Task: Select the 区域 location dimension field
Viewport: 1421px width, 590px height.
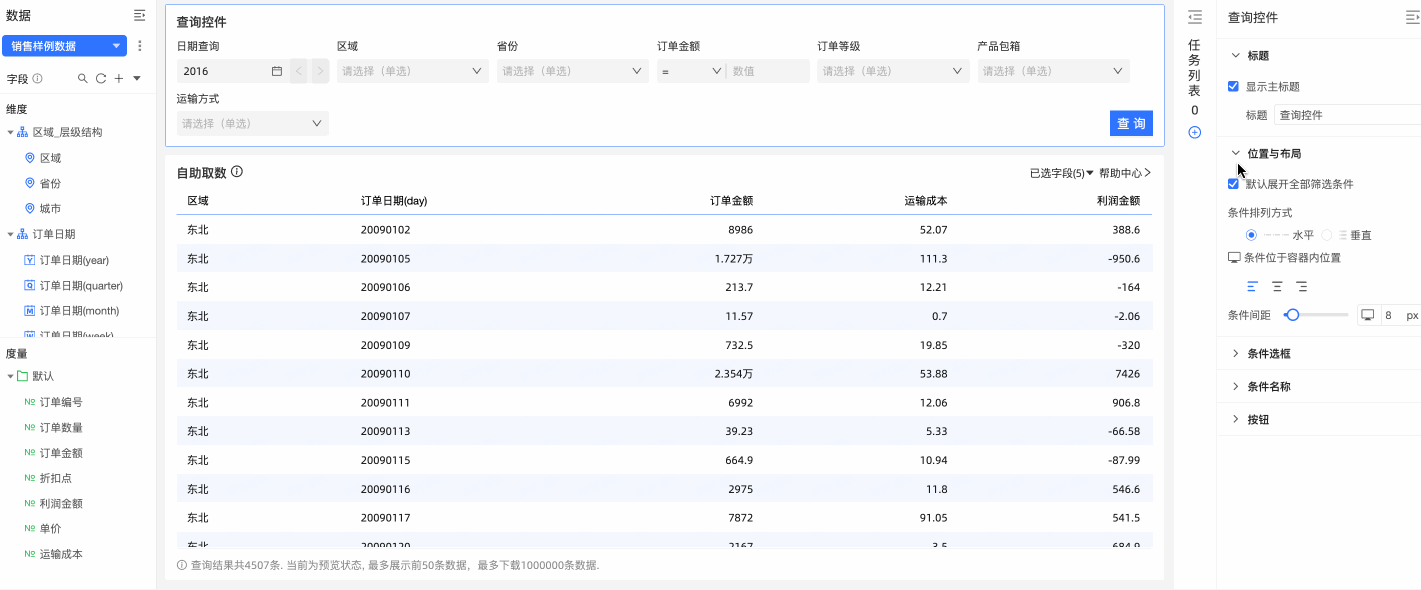Action: [50, 158]
